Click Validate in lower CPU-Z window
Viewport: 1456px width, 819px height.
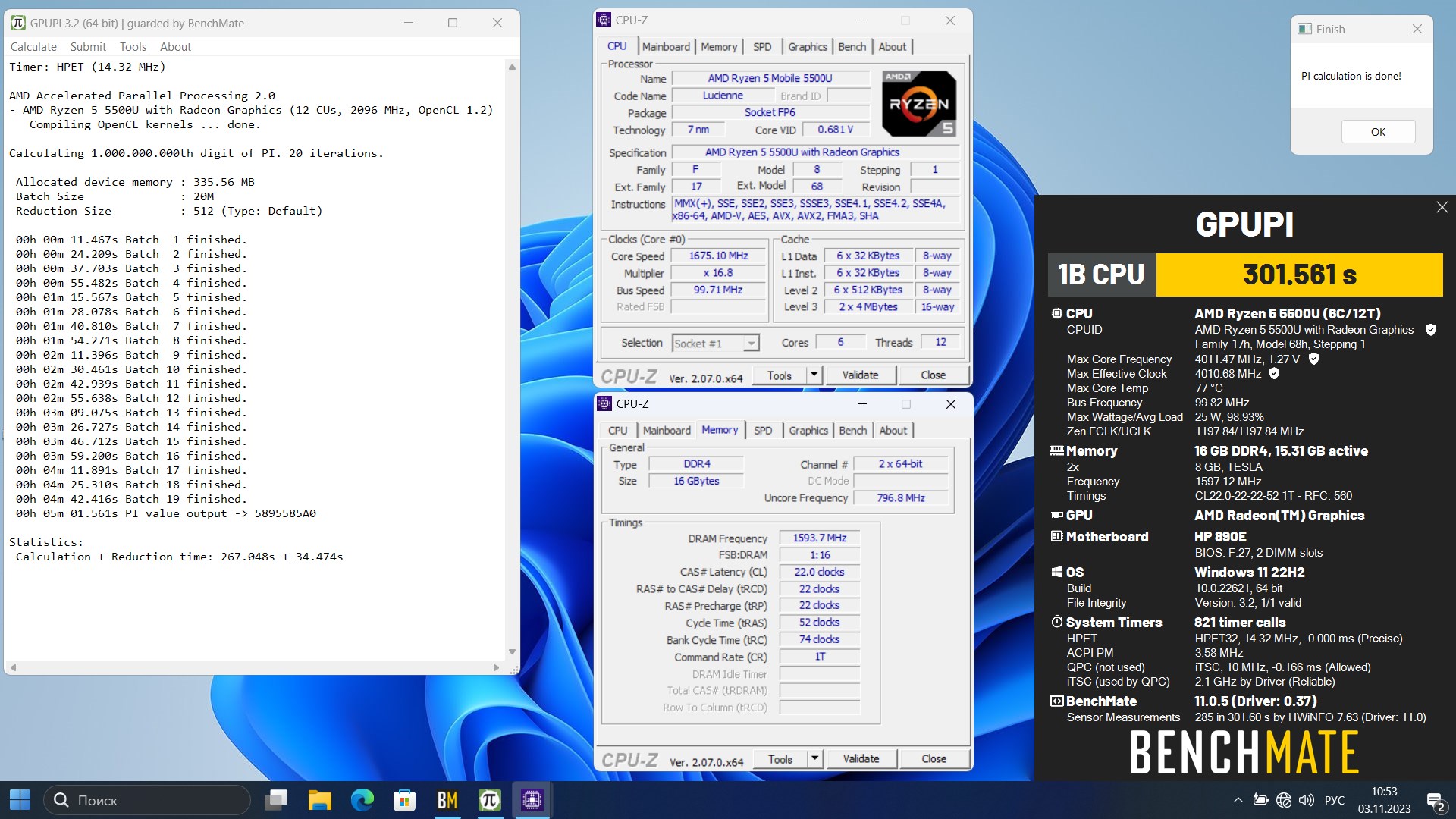coord(861,758)
